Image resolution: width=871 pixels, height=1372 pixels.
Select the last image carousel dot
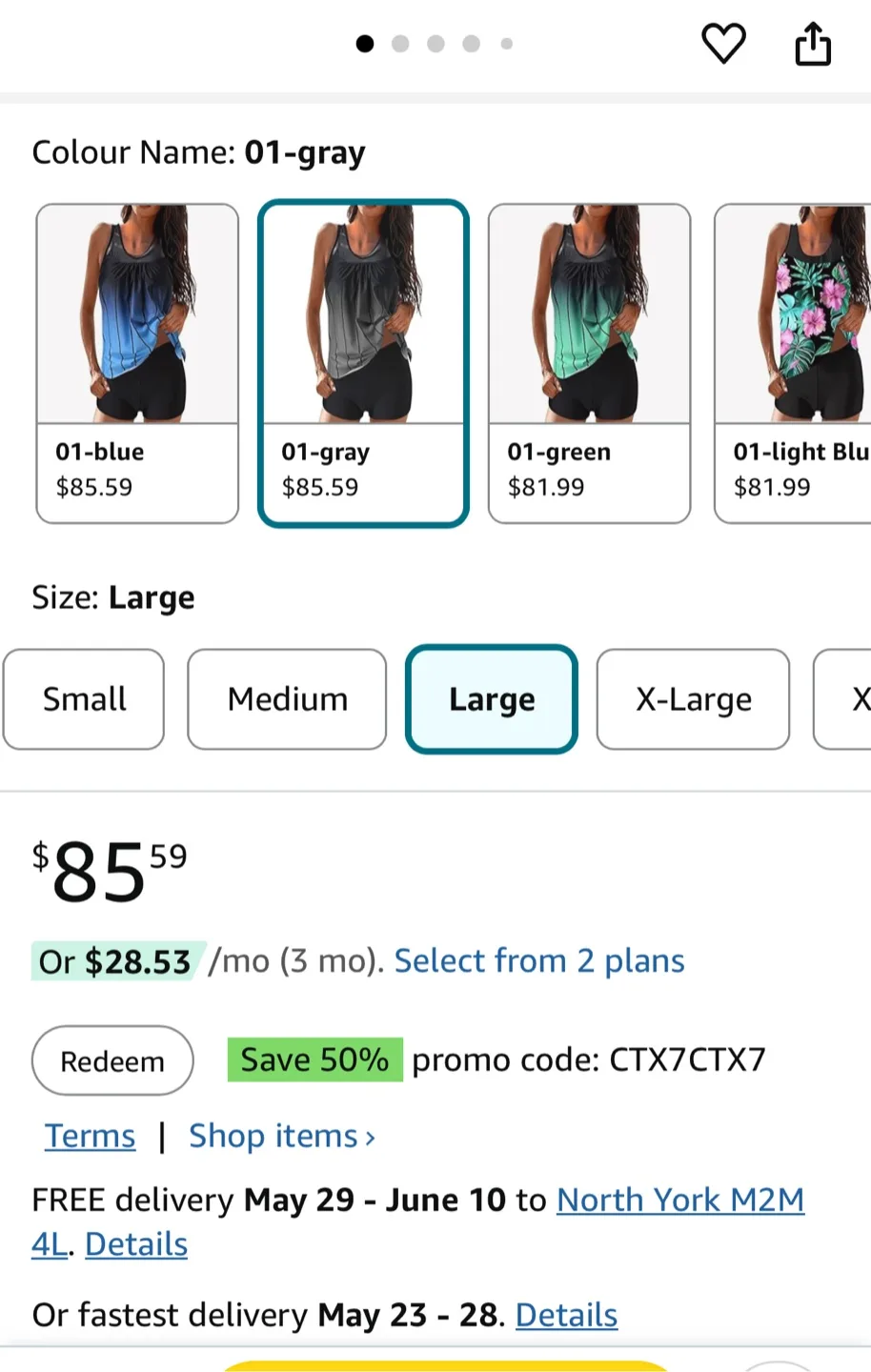pos(506,44)
